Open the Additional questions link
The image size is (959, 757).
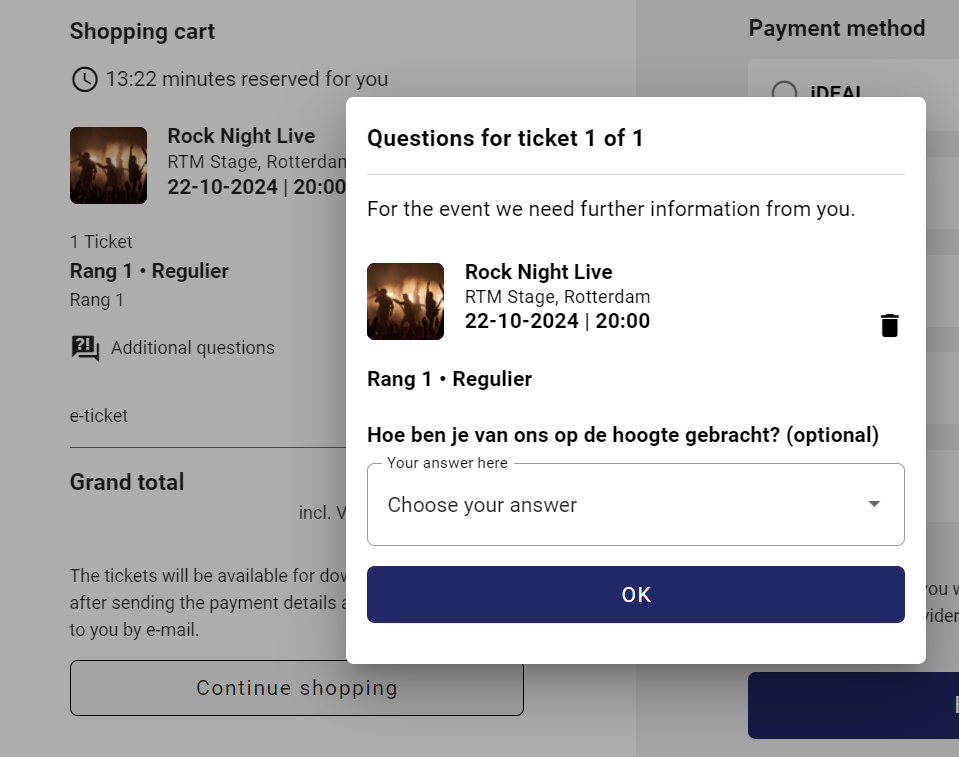[x=192, y=348]
